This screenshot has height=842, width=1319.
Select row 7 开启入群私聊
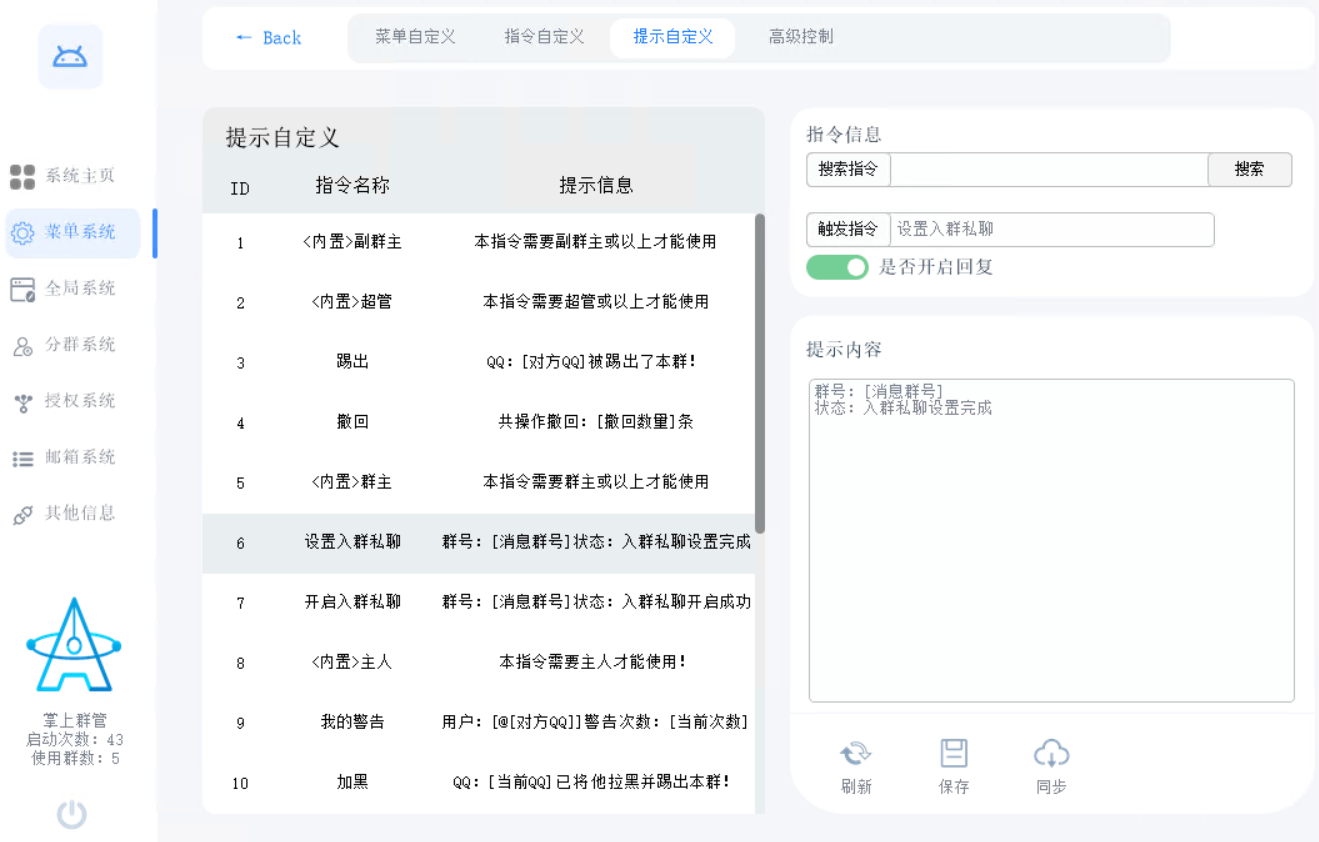coord(478,603)
